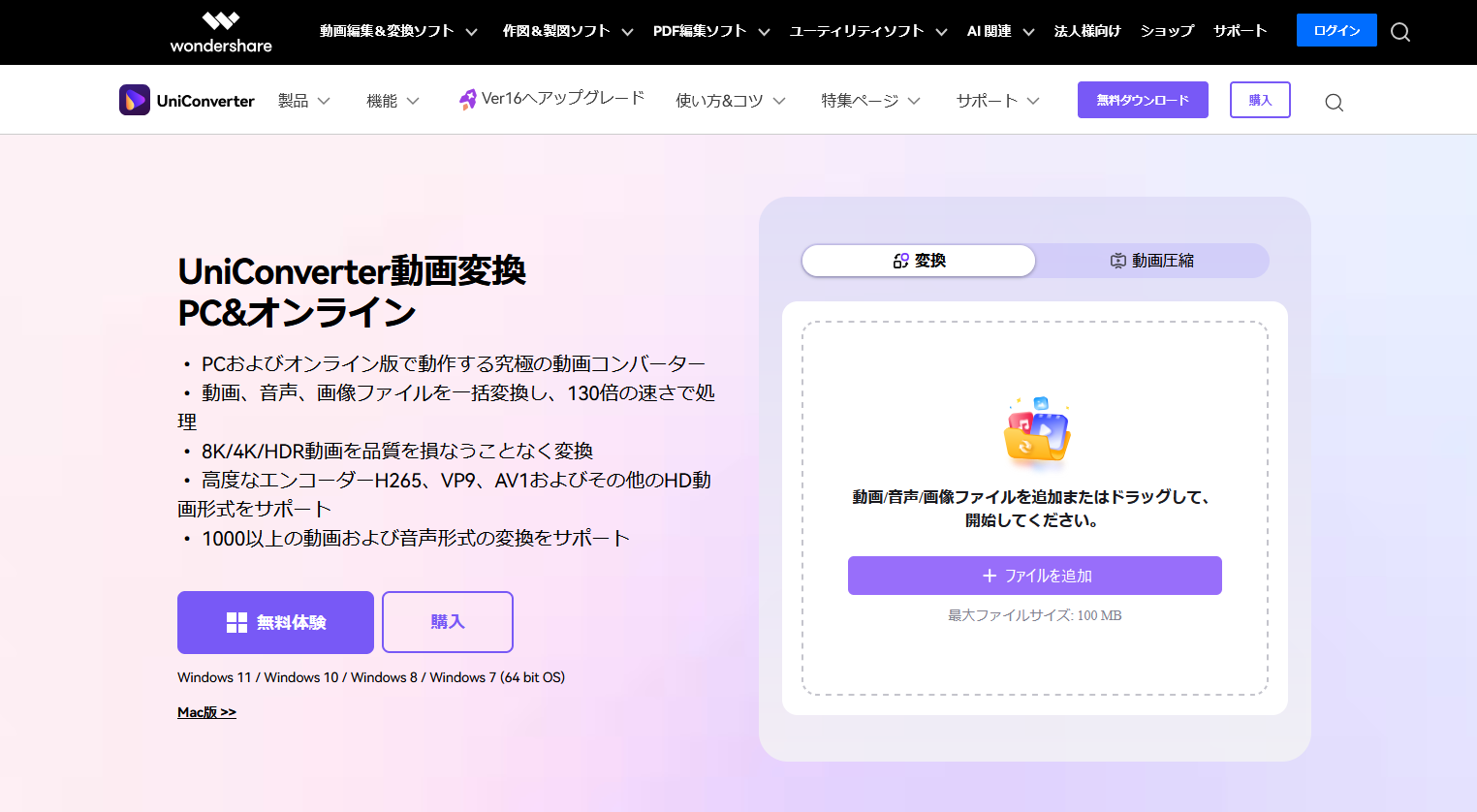
Task: Click the 1000以上の動画 bullet text
Action: [416, 538]
